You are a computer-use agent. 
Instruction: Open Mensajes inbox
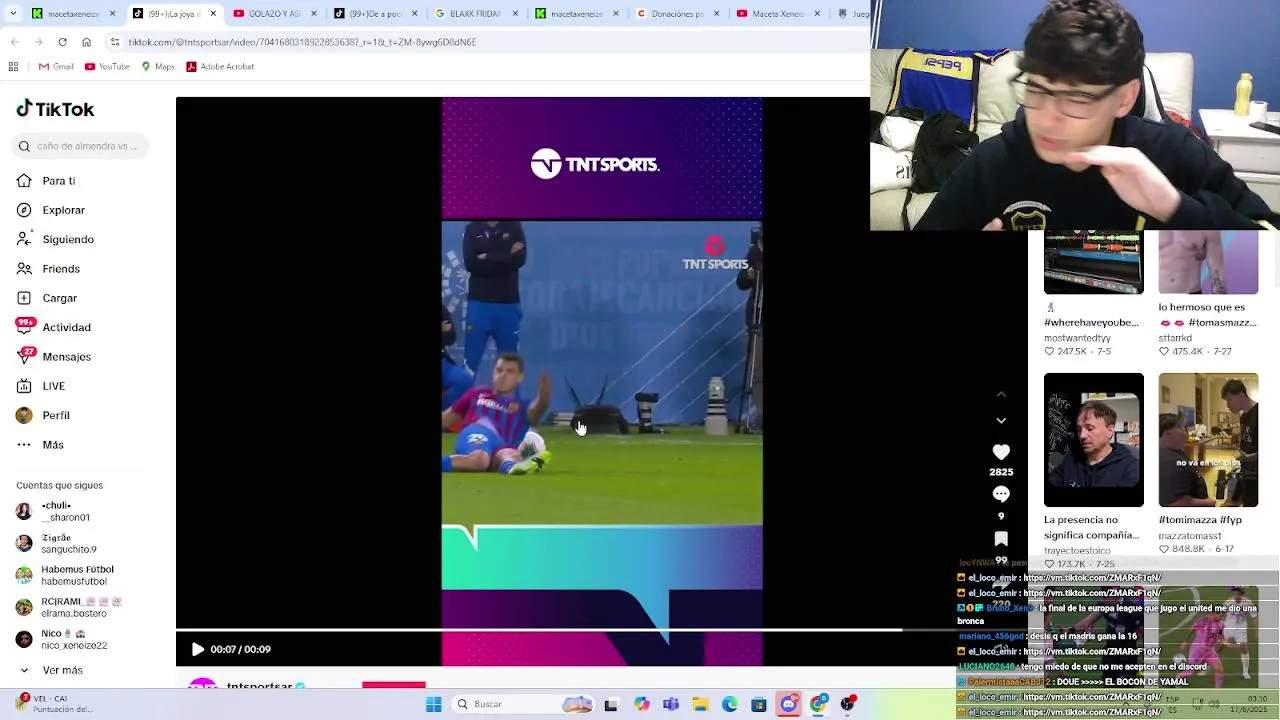[x=54, y=357]
